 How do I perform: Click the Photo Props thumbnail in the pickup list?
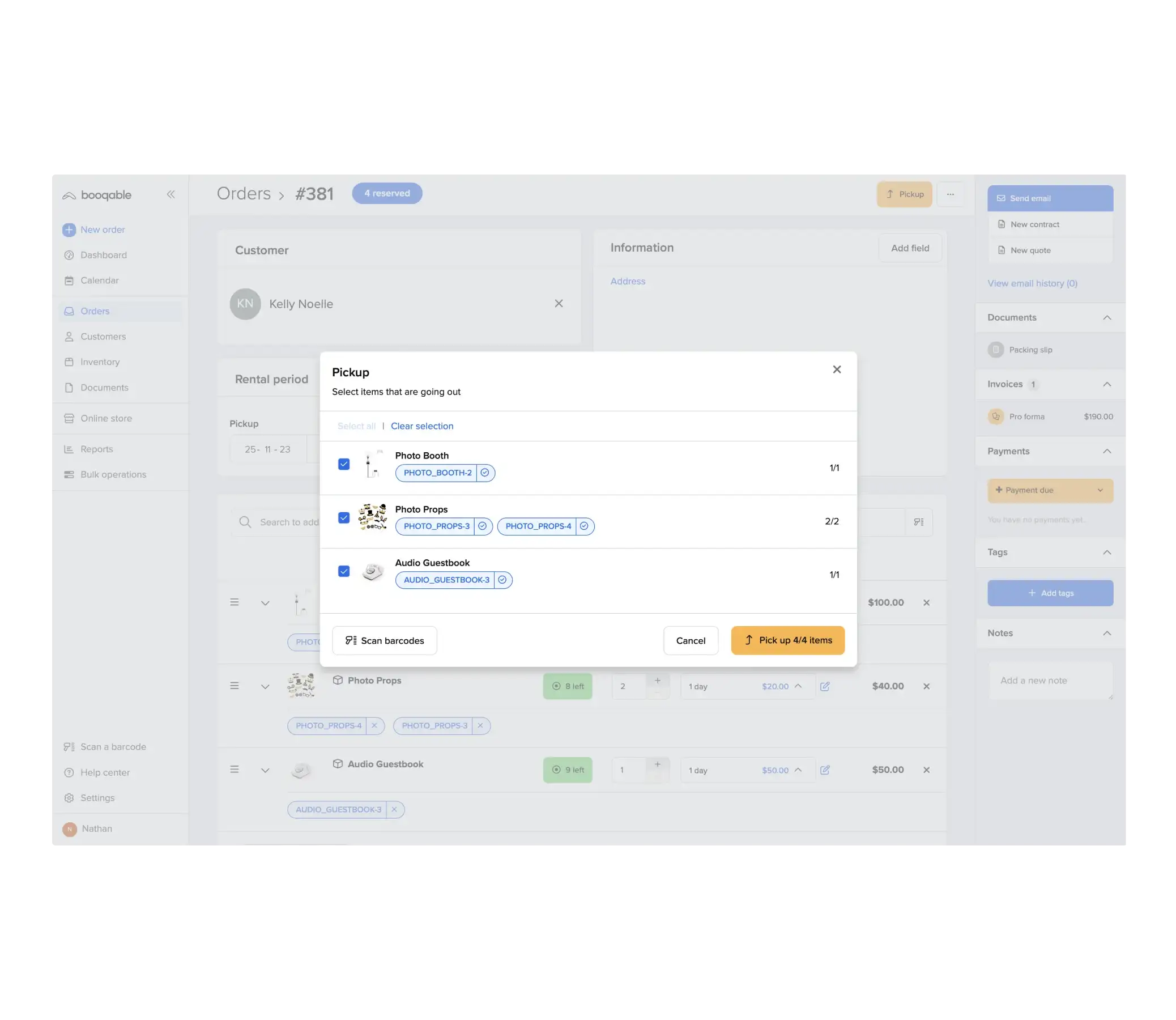tap(373, 517)
